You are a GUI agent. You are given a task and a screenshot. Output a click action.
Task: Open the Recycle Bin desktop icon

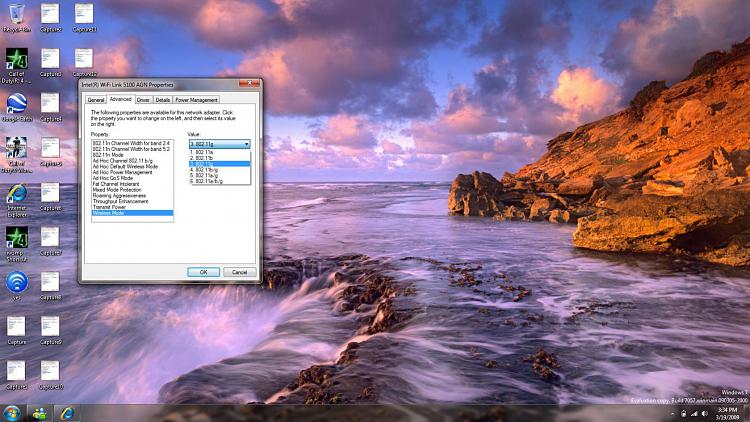click(17, 17)
